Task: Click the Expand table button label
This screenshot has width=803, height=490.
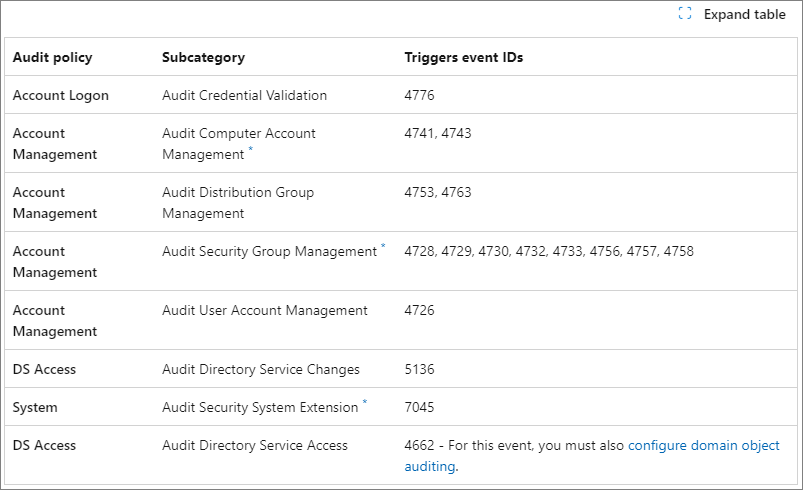Action: pos(745,14)
